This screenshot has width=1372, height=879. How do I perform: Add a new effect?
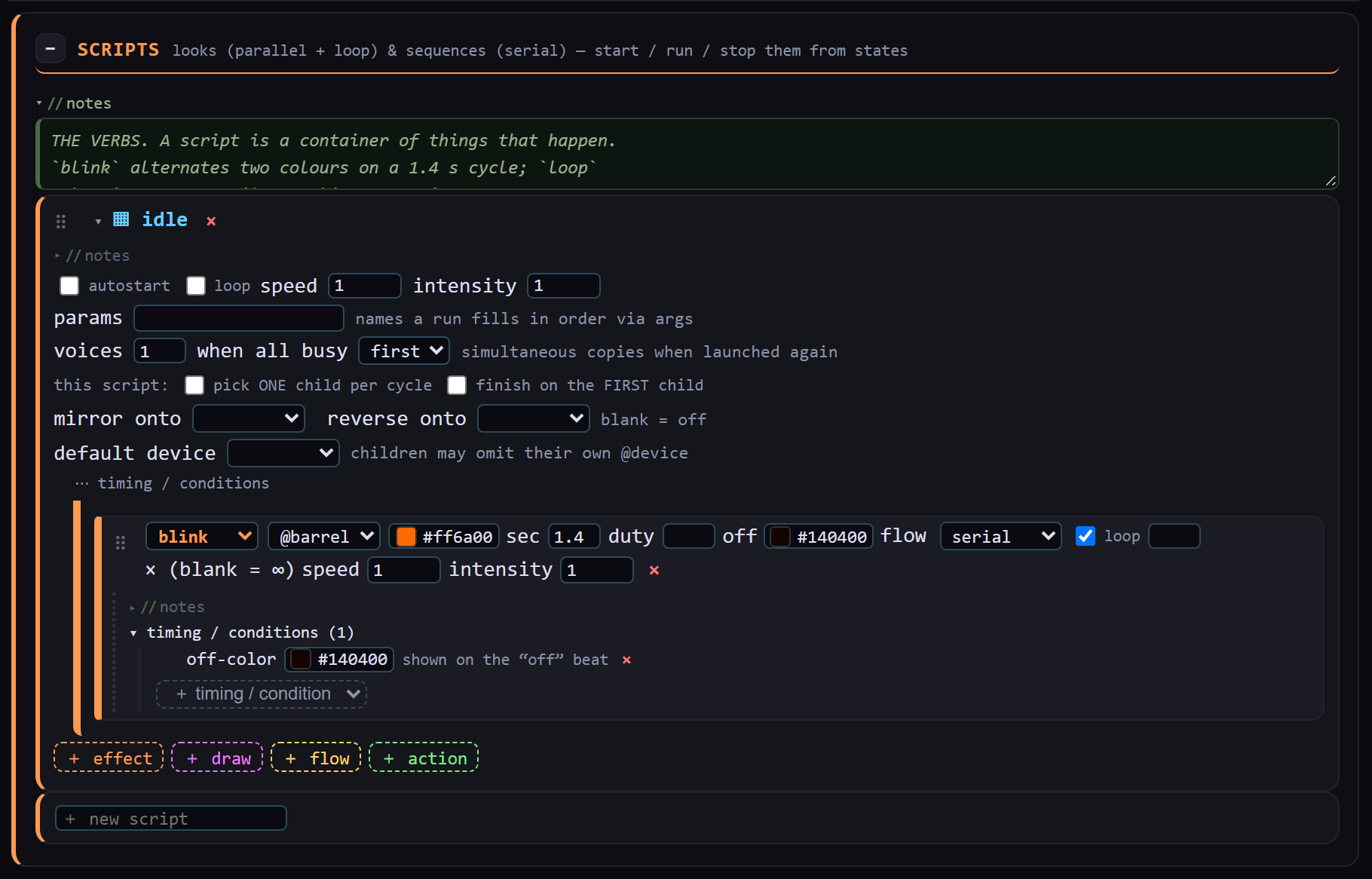109,758
